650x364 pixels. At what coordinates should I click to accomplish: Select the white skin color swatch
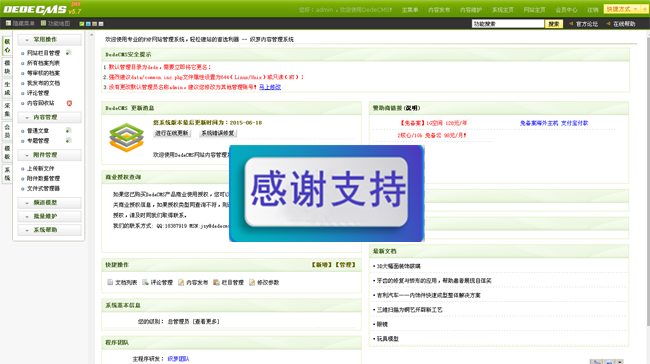point(101,24)
